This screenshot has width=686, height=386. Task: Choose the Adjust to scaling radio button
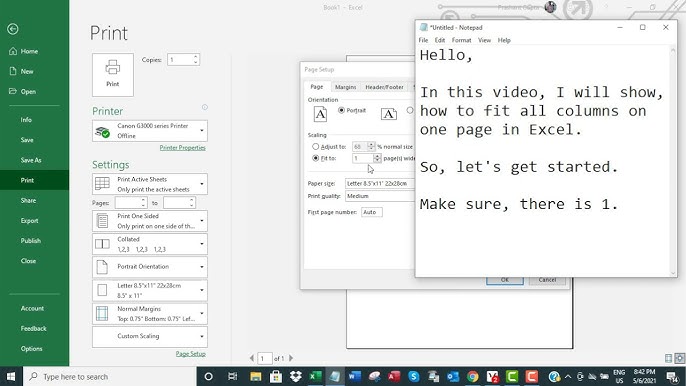pos(315,147)
